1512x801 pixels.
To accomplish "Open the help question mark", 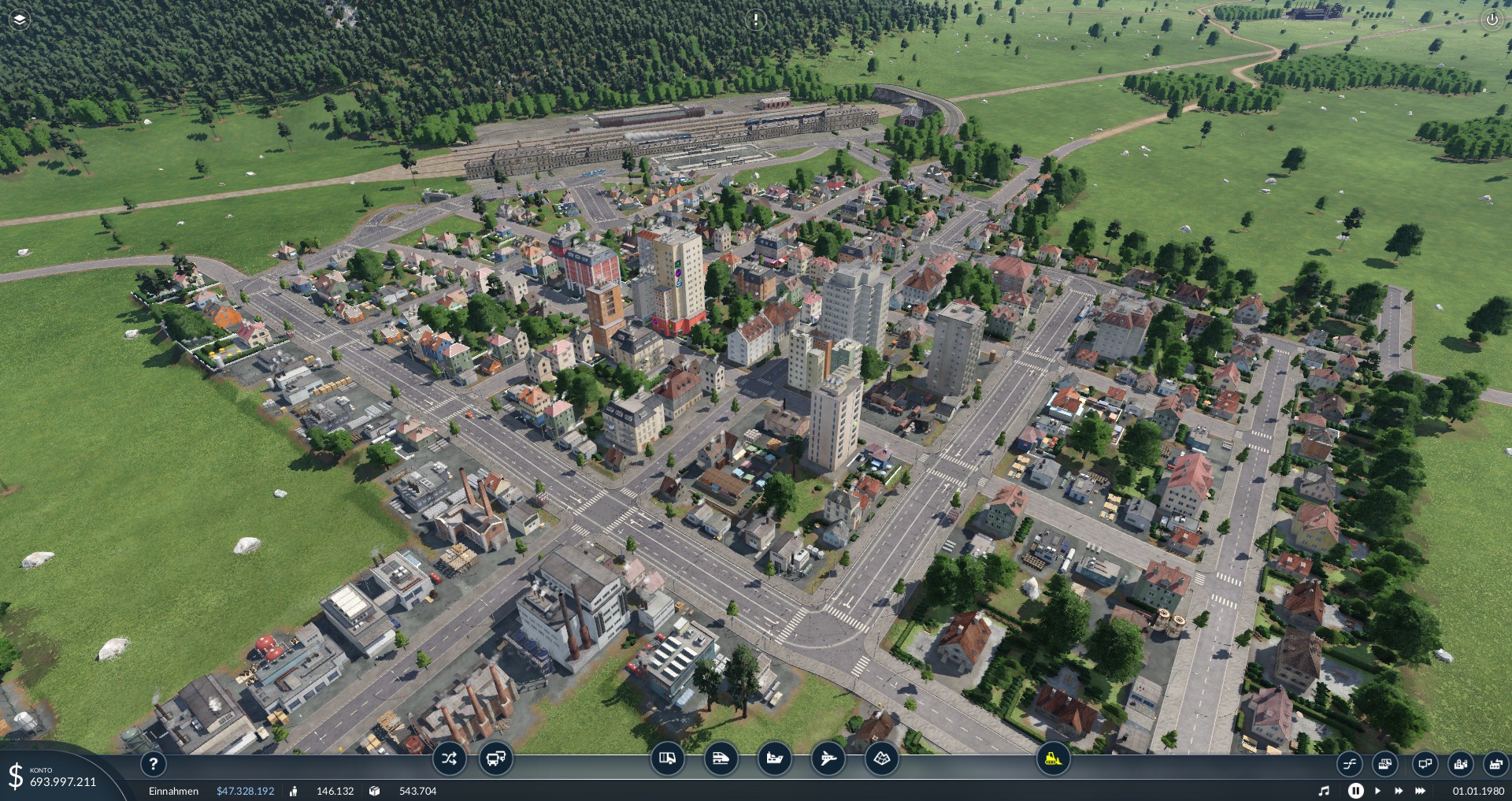I will click(154, 763).
